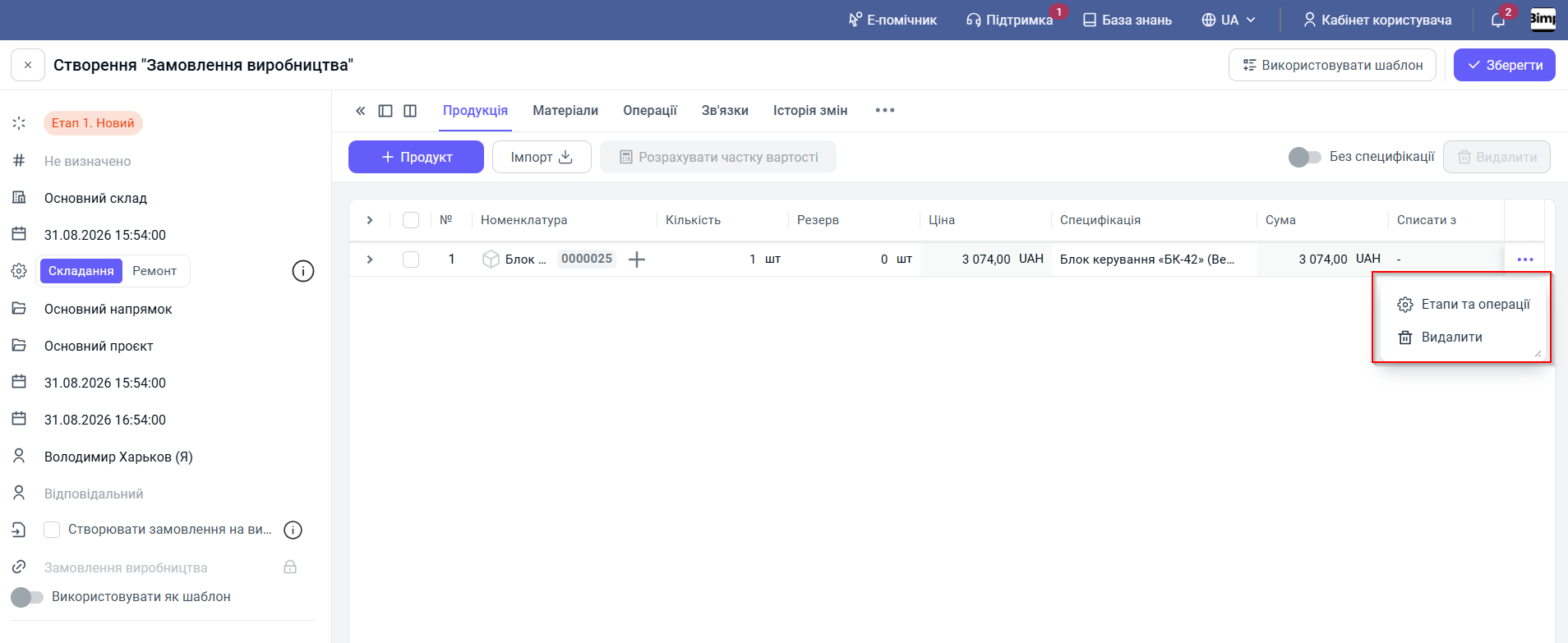
Task: Click the plus icon next to 0000025
Action: tap(637, 259)
